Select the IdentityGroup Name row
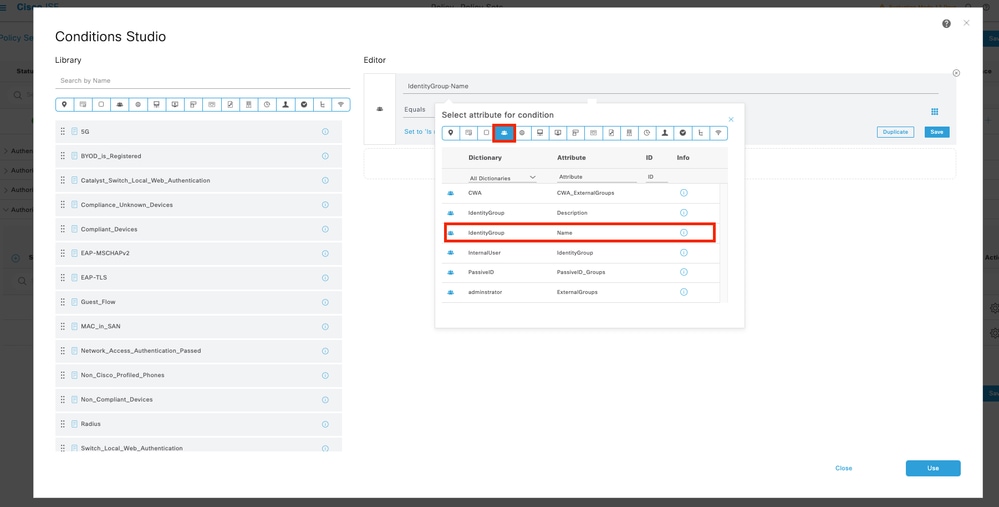This screenshot has width=999, height=507. [580, 233]
